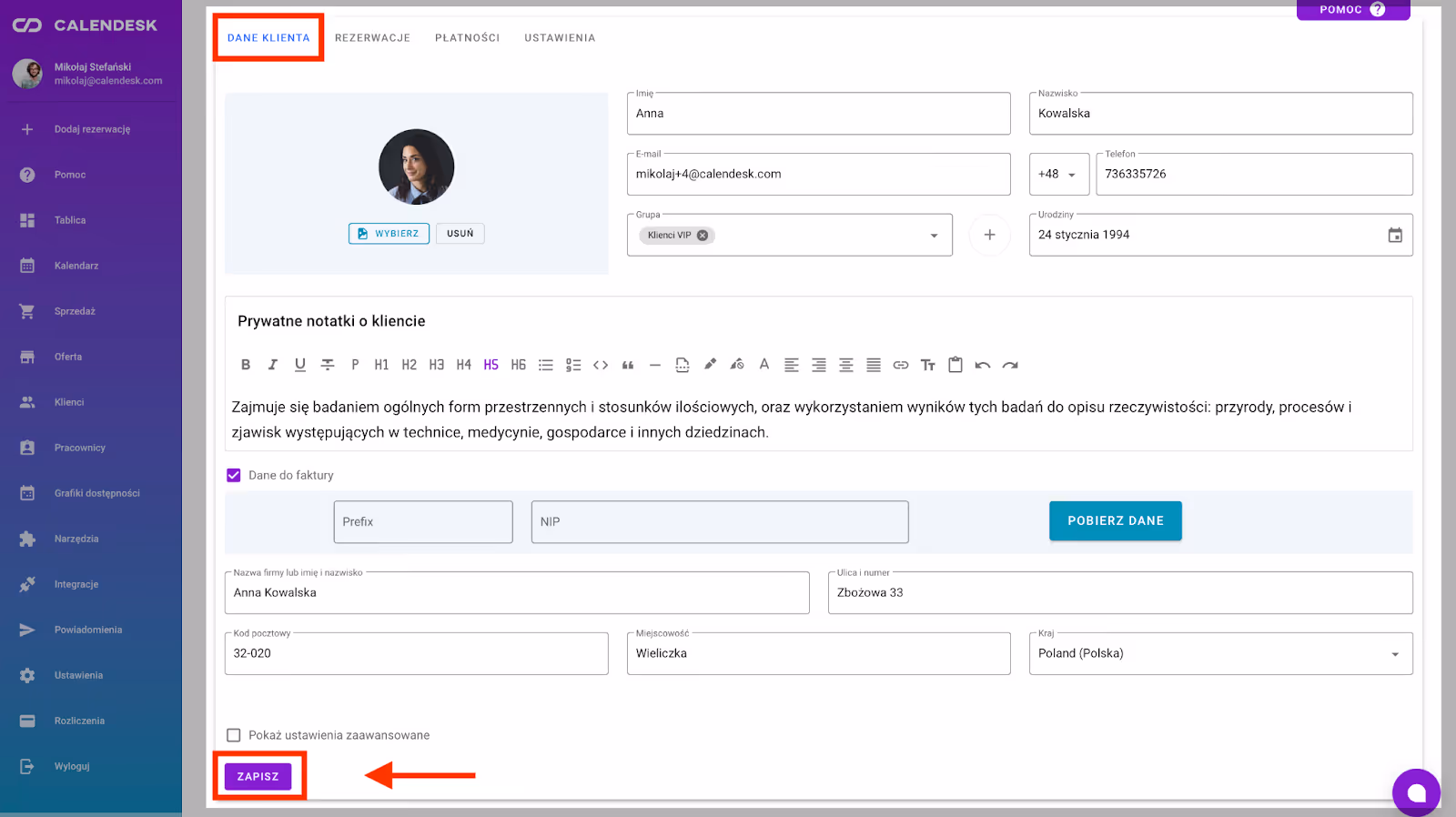This screenshot has height=817, width=1456.
Task: Set paragraph style with P button
Action: pyautogui.click(x=355, y=365)
